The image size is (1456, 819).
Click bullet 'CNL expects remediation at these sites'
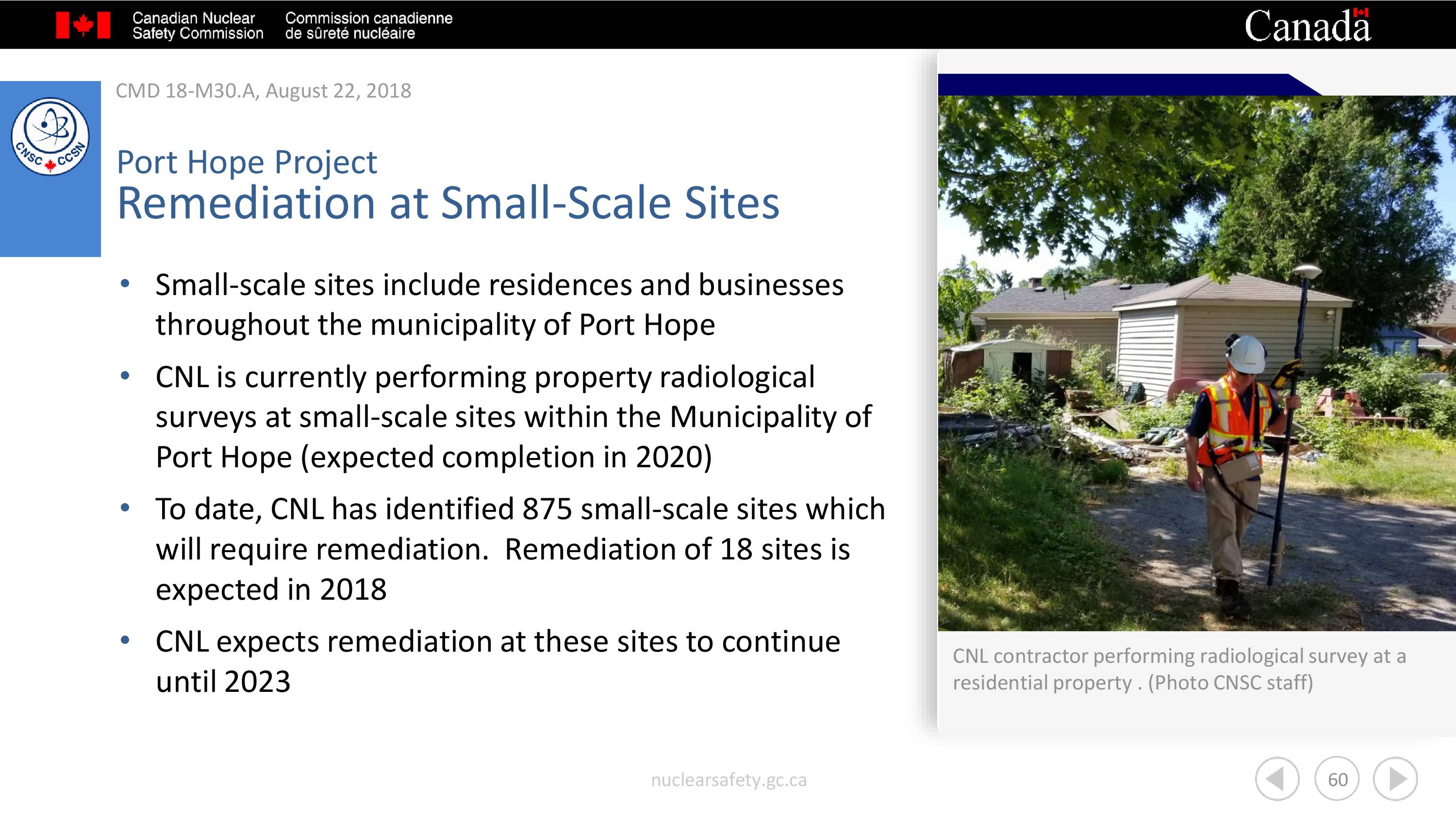pyautogui.click(x=498, y=661)
